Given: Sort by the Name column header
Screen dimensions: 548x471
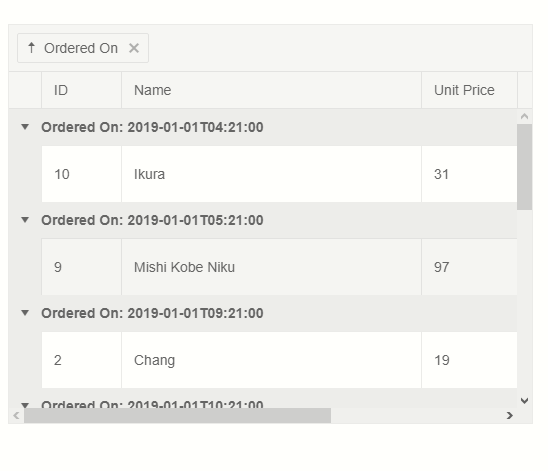Looking at the screenshot, I should pos(272,90).
